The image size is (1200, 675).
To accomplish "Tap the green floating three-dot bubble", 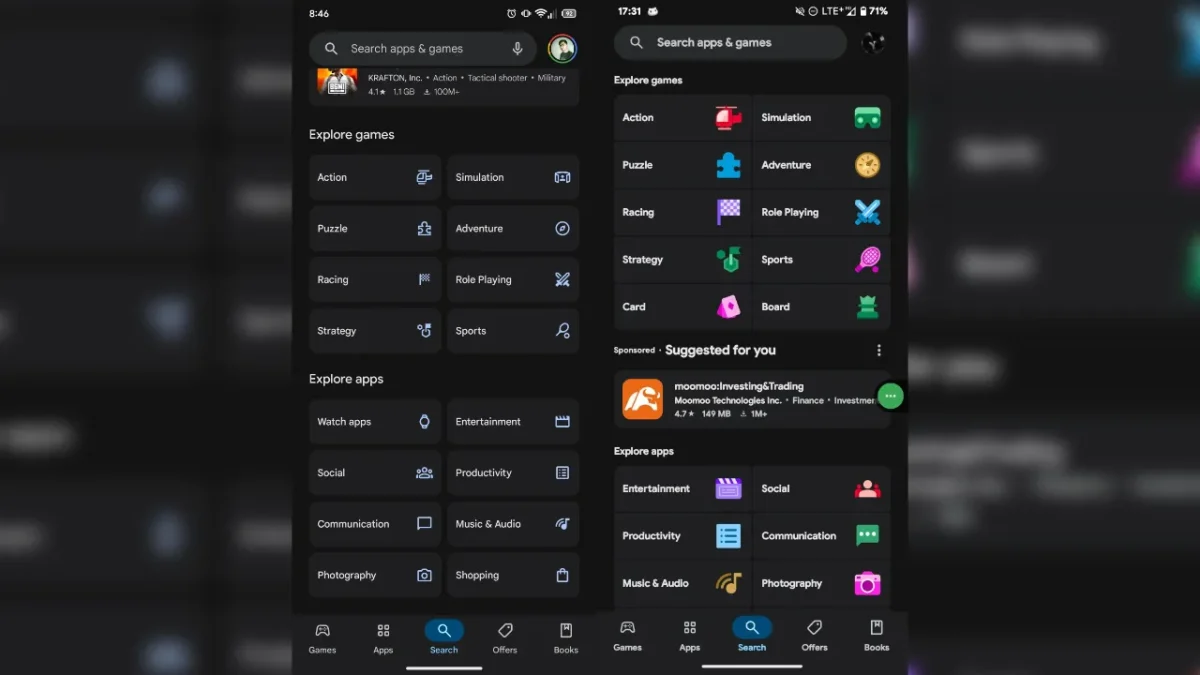I will pos(890,396).
